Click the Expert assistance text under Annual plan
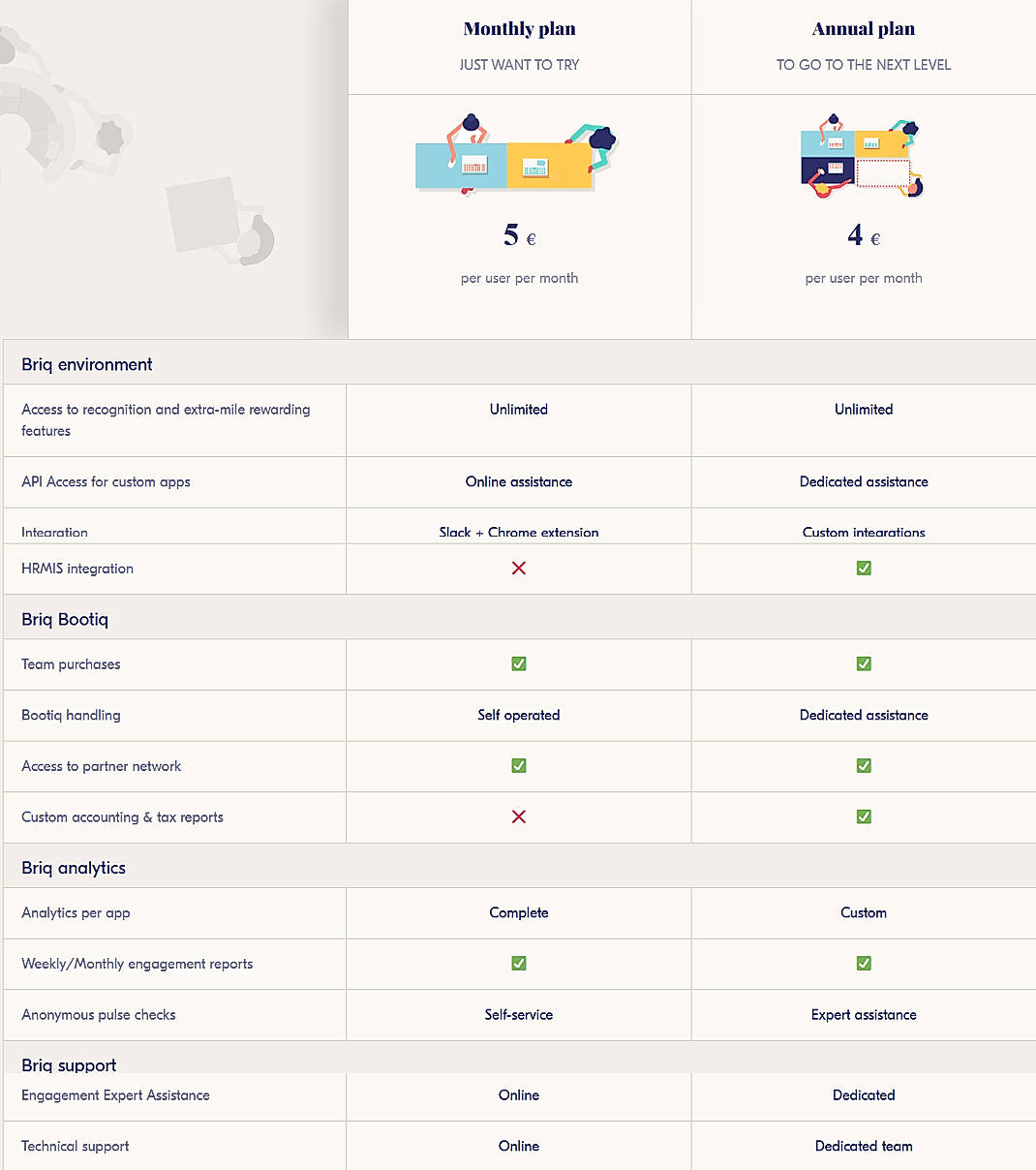This screenshot has width=1036, height=1170. (863, 1014)
